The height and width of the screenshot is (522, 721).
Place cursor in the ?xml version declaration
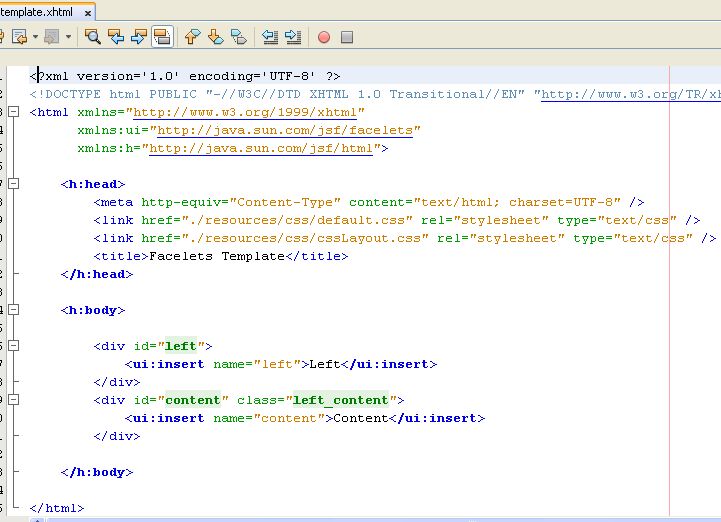185,76
